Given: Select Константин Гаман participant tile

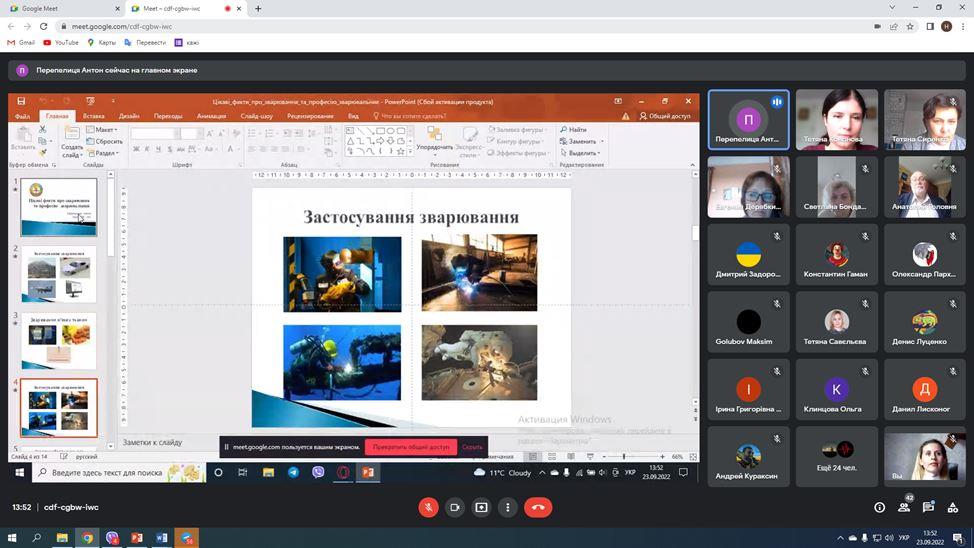Looking at the screenshot, I should [837, 255].
